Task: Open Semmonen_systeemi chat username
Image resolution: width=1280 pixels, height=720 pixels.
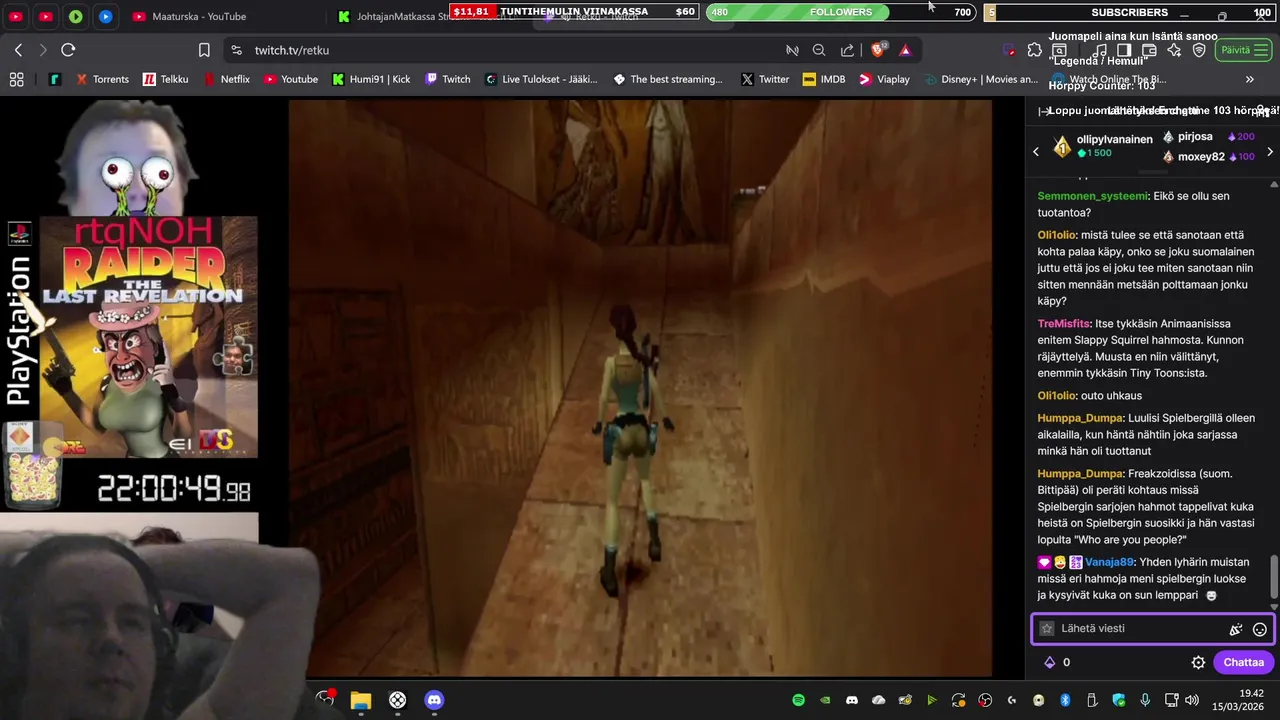Action: click(x=1092, y=196)
